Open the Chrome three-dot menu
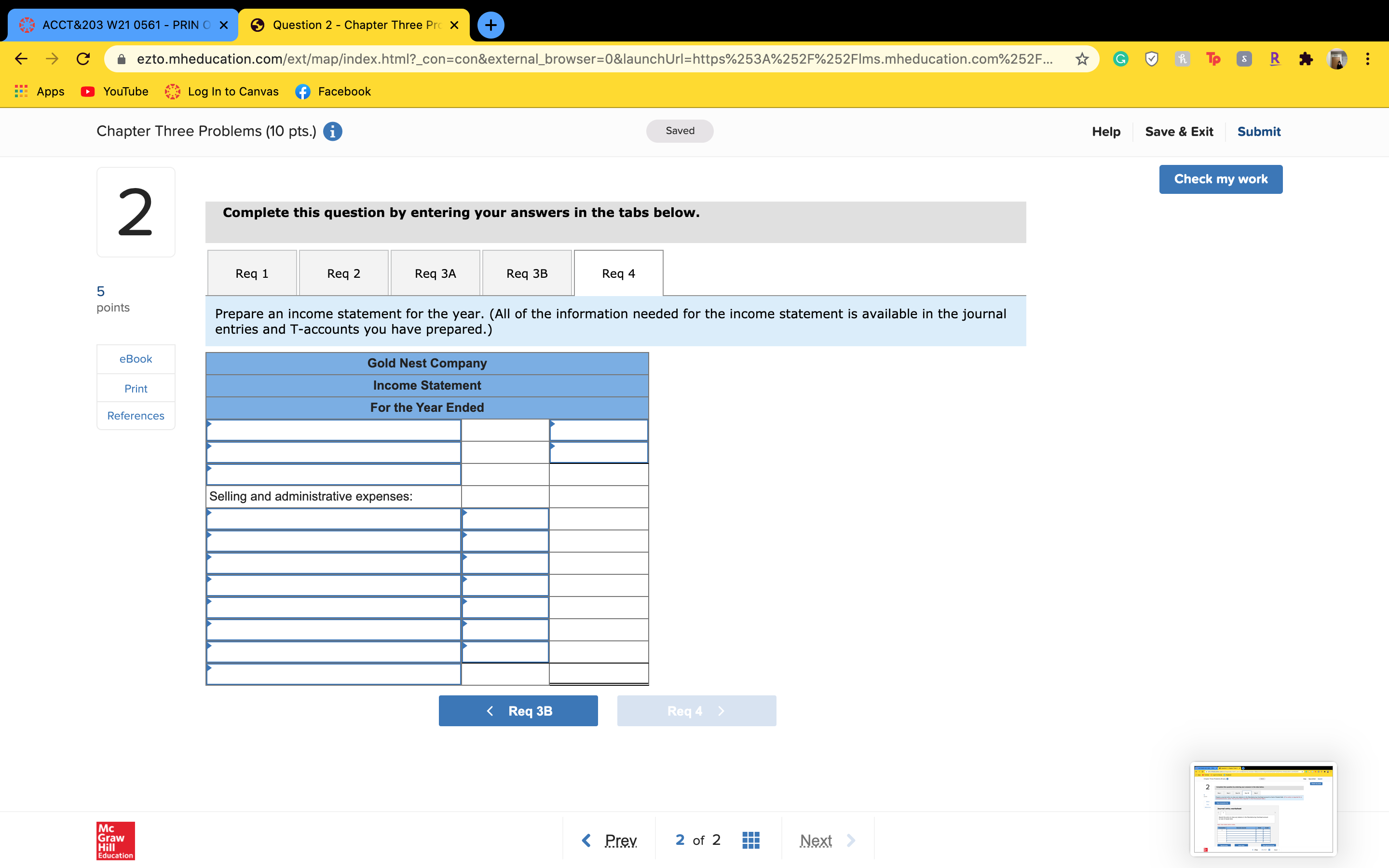 1368,58
